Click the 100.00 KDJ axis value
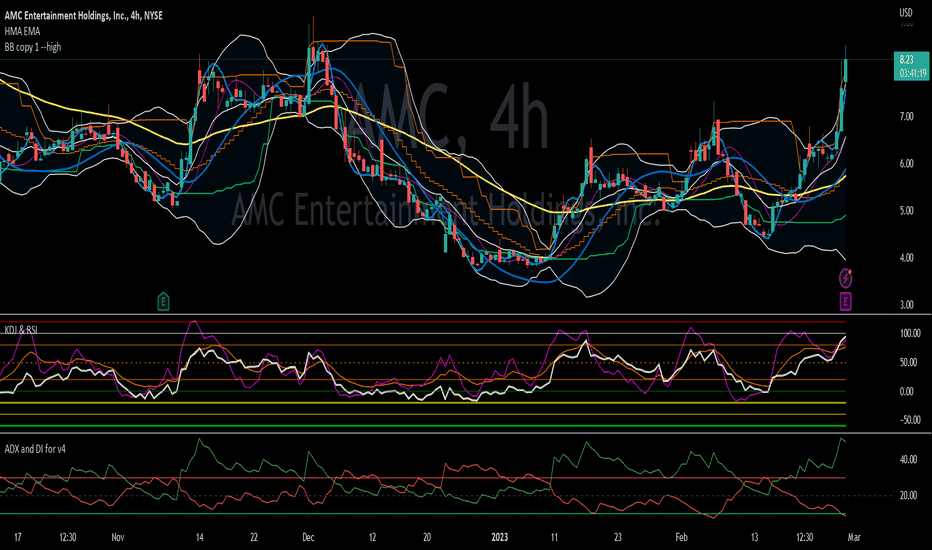Image resolution: width=932 pixels, height=550 pixels. 909,334
